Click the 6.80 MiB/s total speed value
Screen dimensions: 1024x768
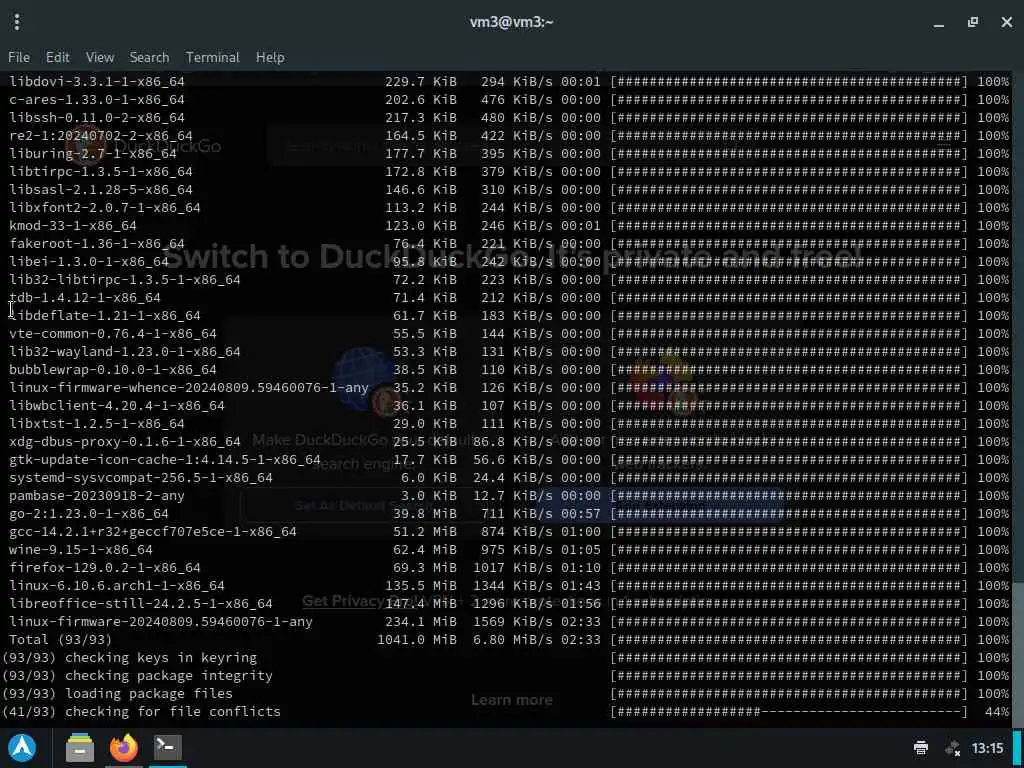(x=513, y=639)
